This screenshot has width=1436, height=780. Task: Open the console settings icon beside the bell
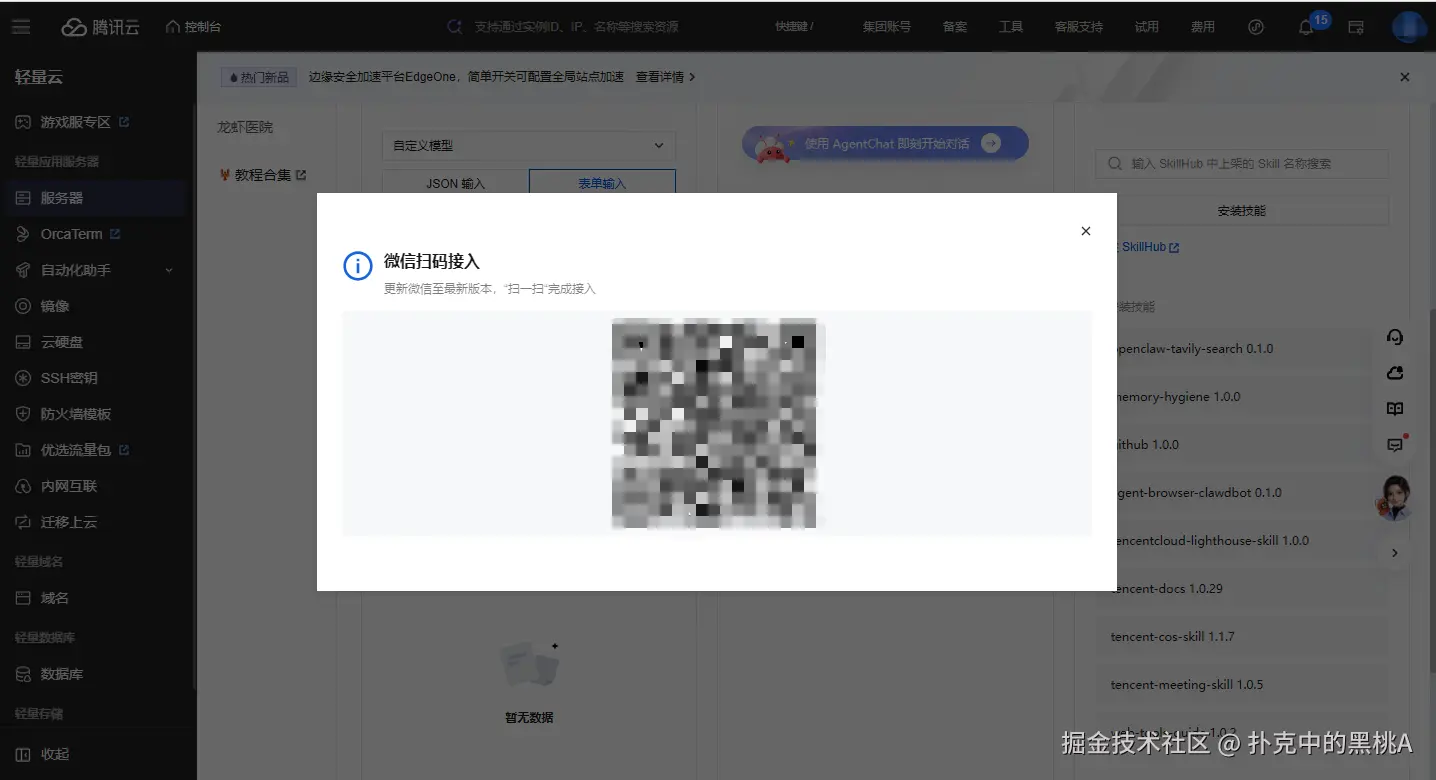(1356, 27)
